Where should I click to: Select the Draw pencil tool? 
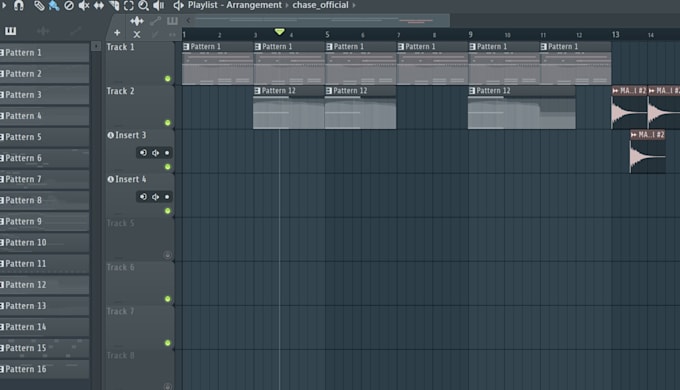pos(39,6)
